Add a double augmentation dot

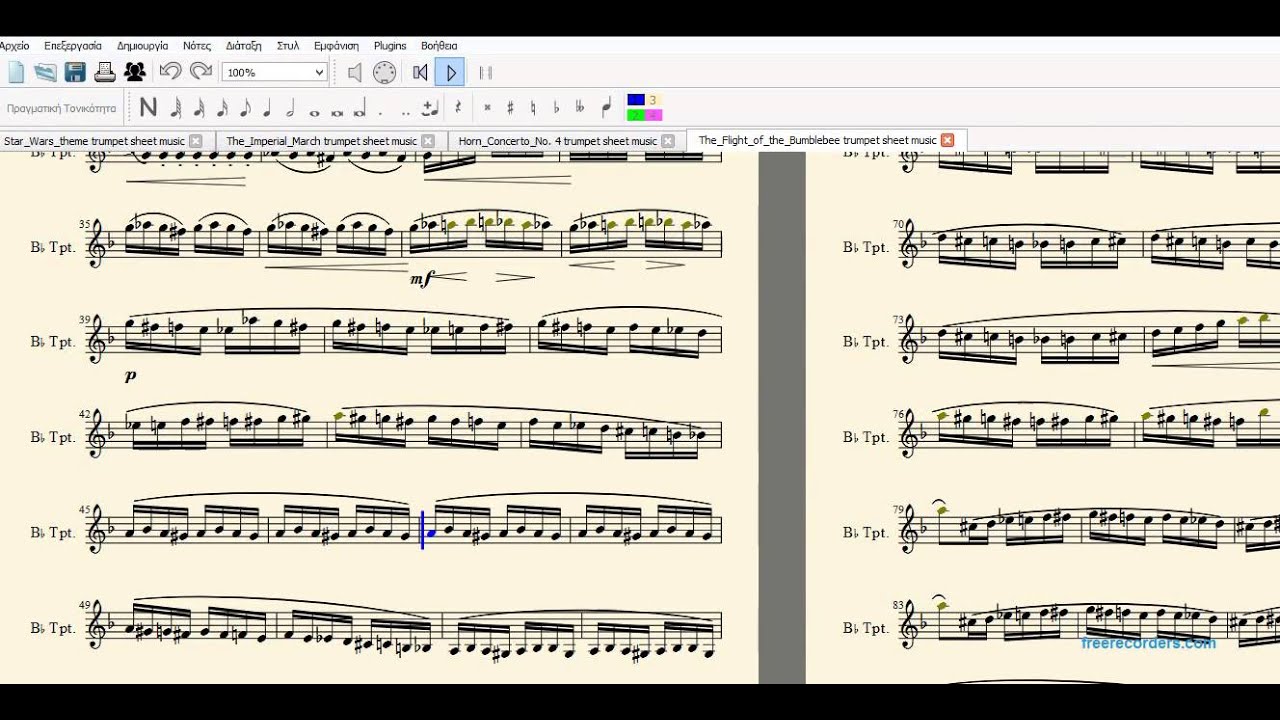[x=406, y=113]
